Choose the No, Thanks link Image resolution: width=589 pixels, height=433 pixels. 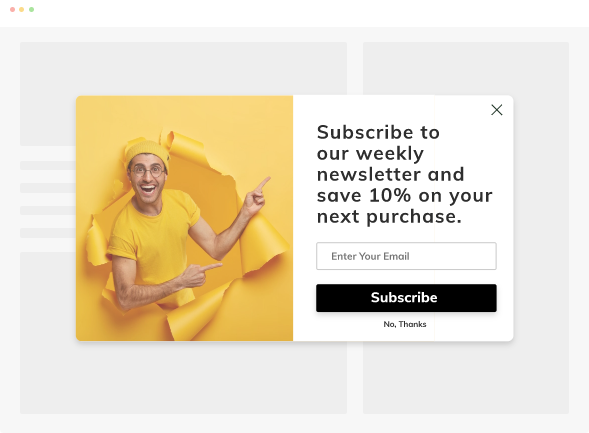pos(405,324)
